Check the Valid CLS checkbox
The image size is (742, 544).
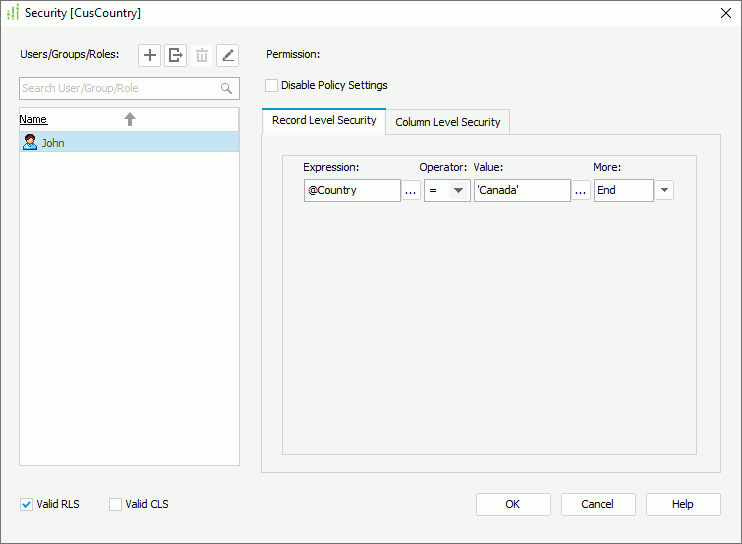pyautogui.click(x=115, y=504)
